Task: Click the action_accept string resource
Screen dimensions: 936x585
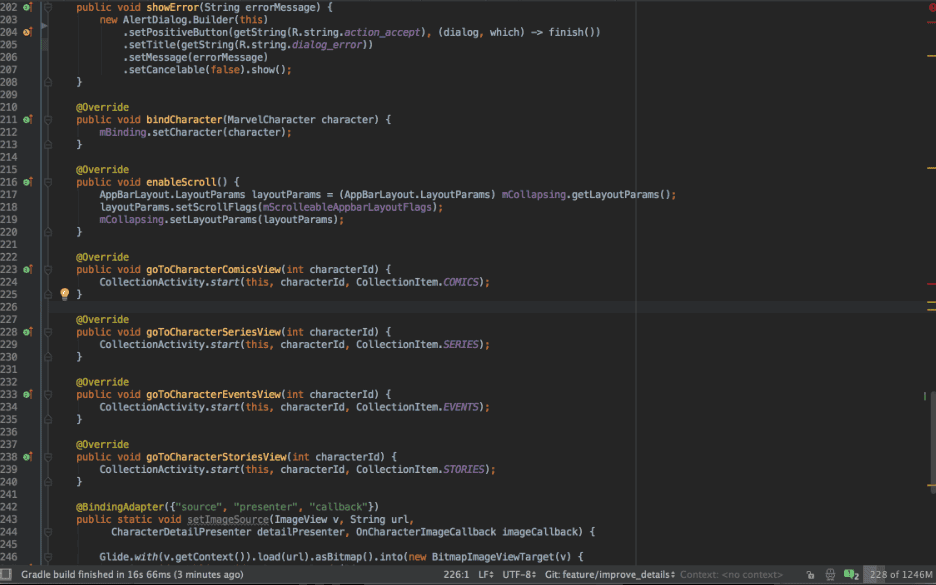Action: point(382,32)
